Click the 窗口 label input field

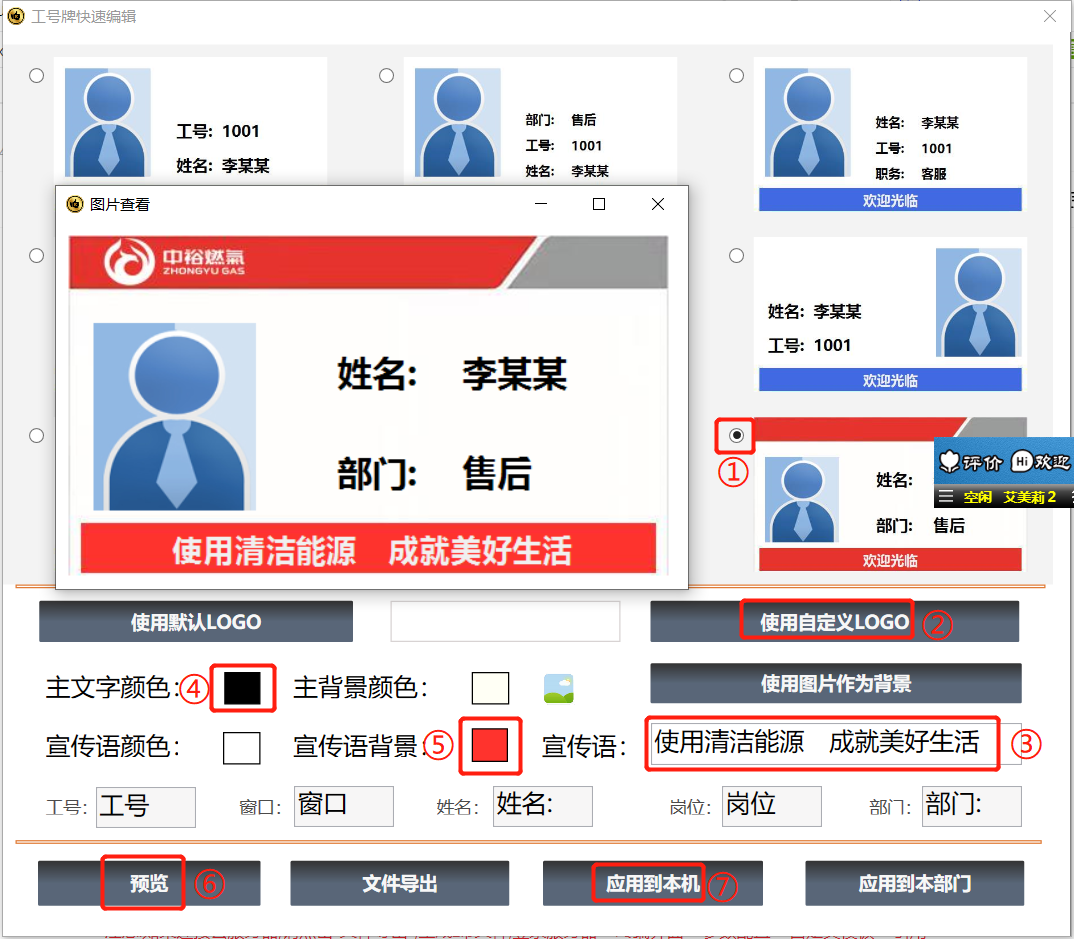tap(344, 806)
